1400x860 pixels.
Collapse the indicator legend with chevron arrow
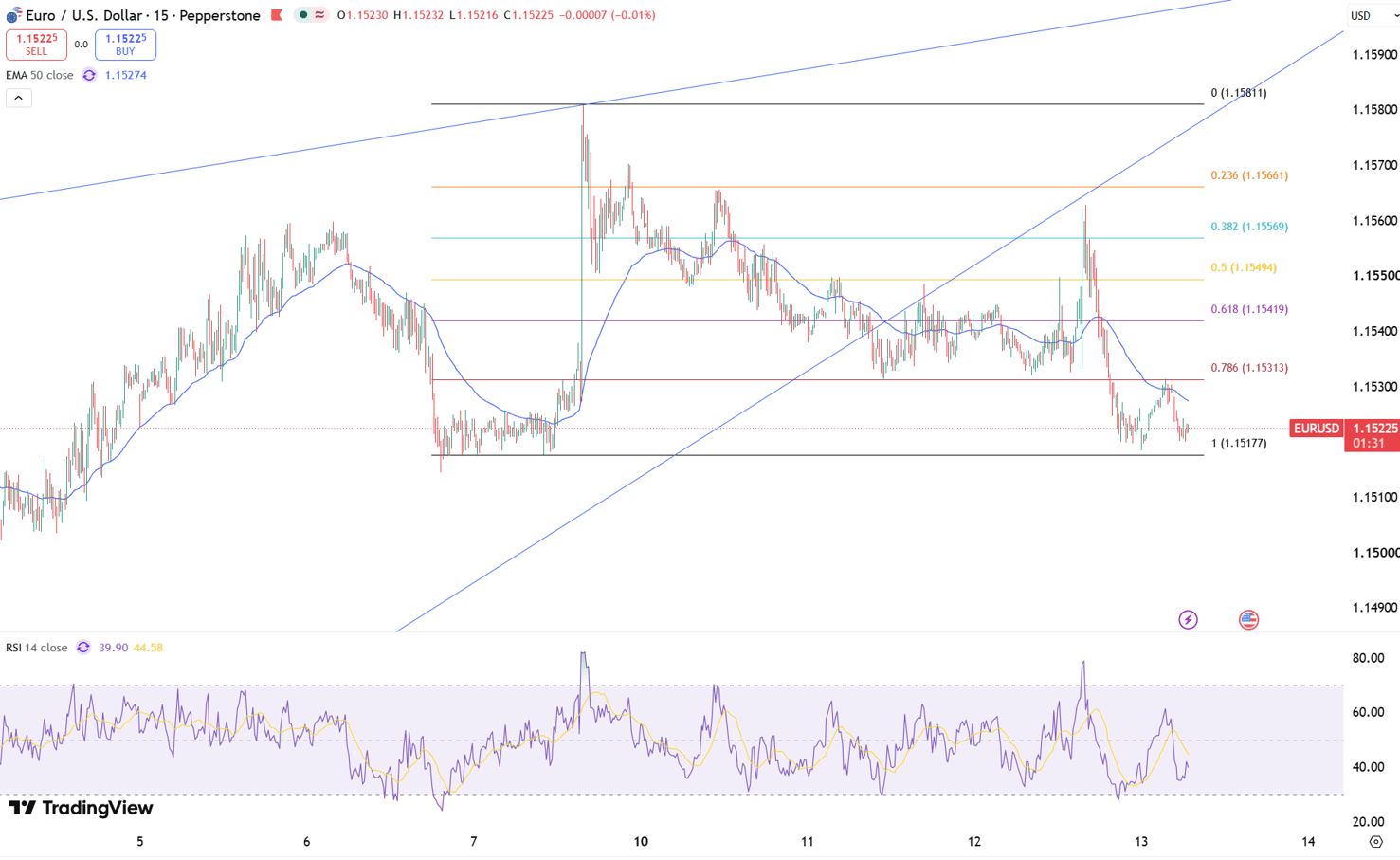point(19,98)
